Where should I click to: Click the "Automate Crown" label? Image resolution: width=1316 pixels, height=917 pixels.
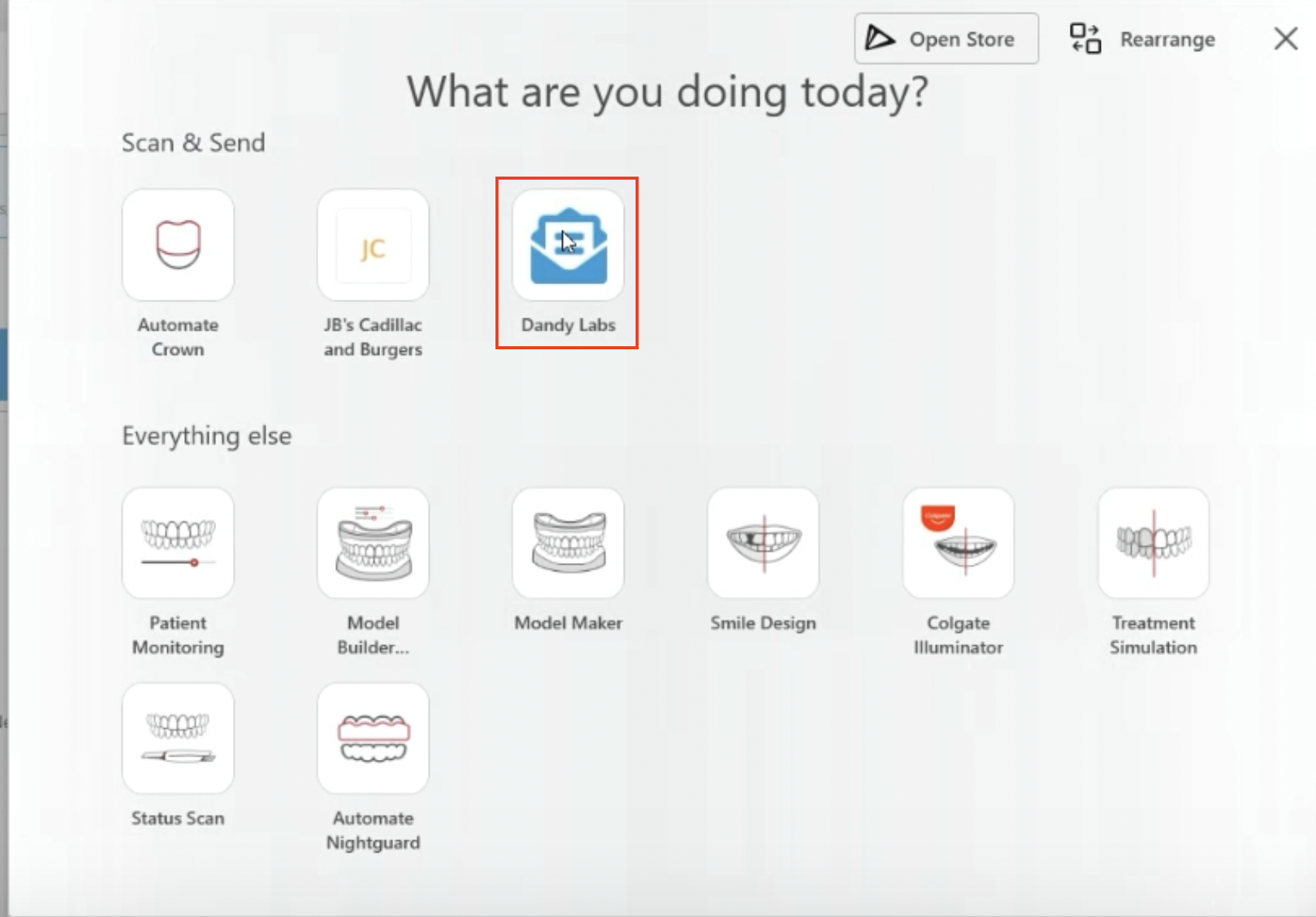tap(178, 337)
